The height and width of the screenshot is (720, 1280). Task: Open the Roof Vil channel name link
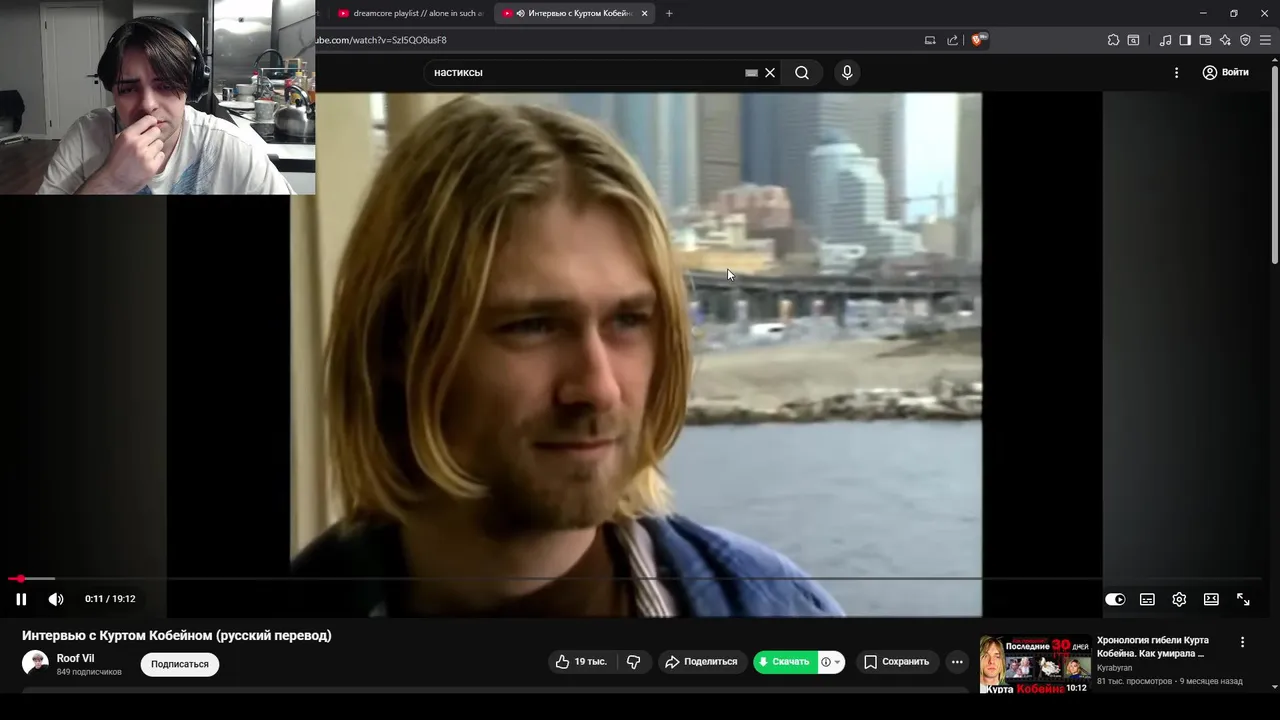point(75,658)
